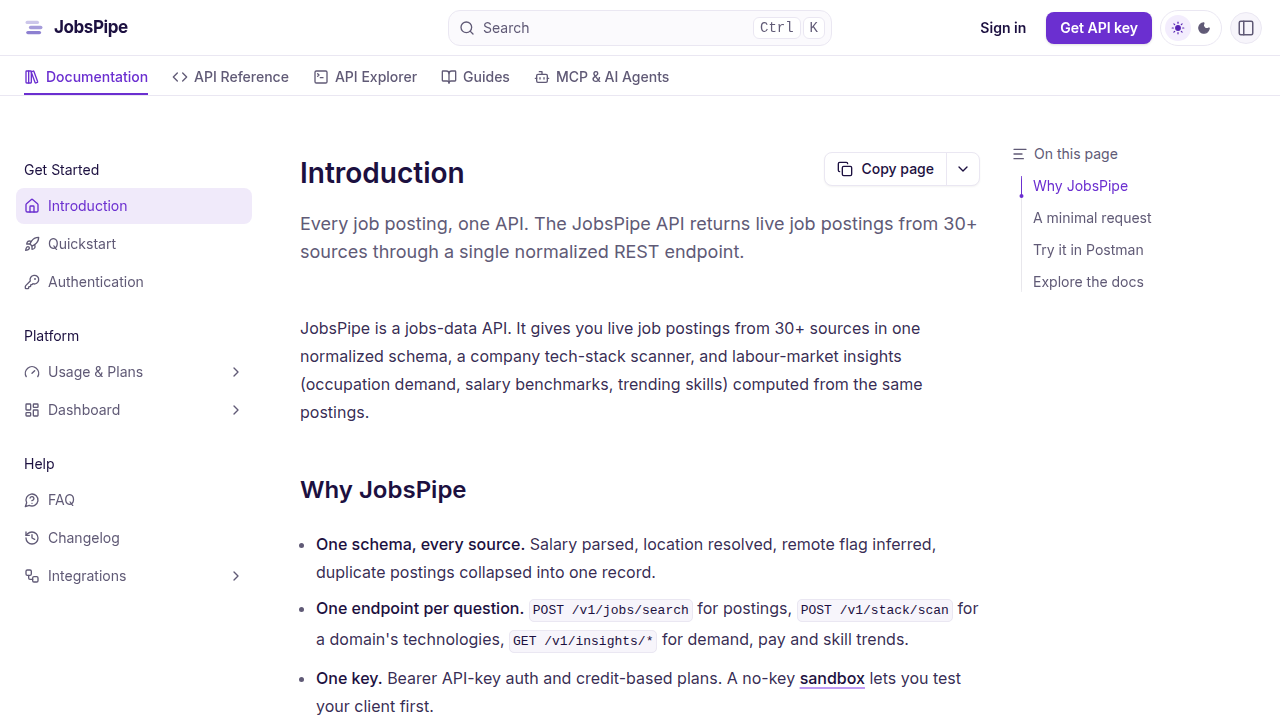Switch to the API Explorer tab
1280x720 pixels.
tap(365, 77)
